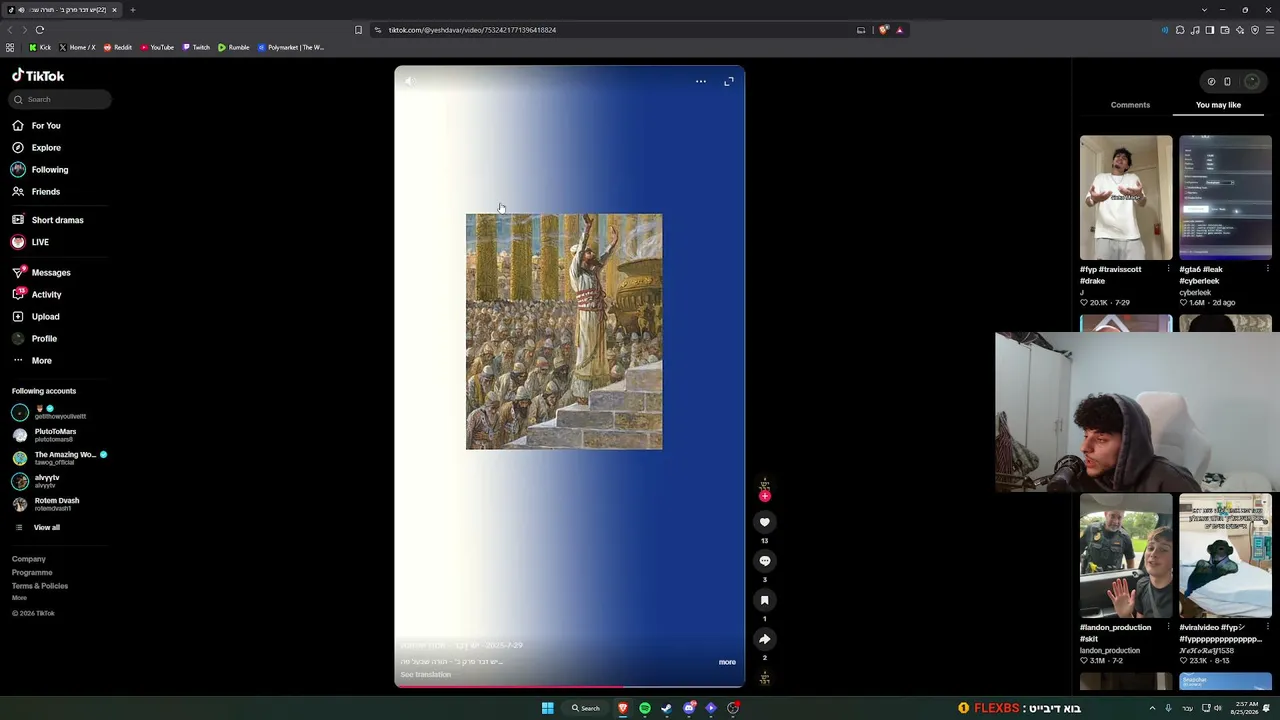Image resolution: width=1280 pixels, height=720 pixels.
Task: Click the compass icon in top-right pill
Action: [x=1211, y=82]
